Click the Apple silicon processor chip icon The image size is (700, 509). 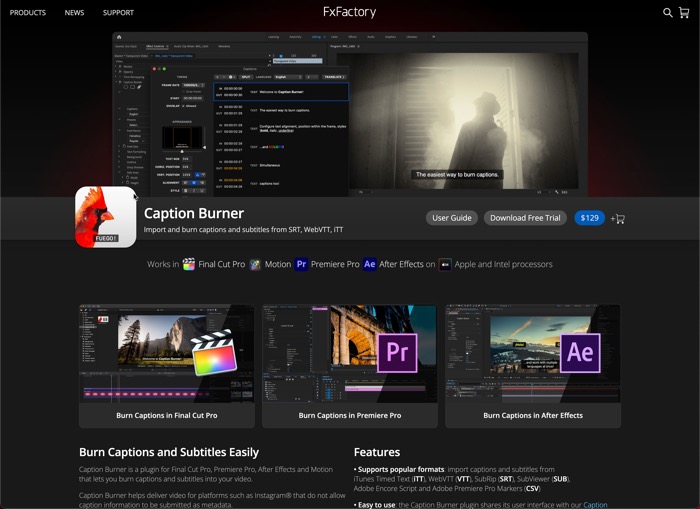point(445,264)
